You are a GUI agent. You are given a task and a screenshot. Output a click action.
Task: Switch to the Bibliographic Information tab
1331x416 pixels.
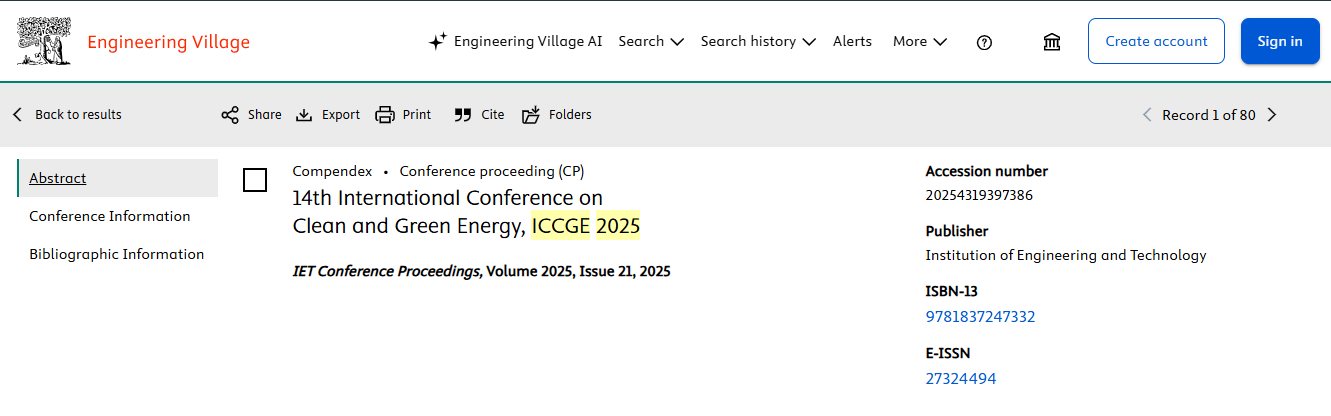coord(117,254)
